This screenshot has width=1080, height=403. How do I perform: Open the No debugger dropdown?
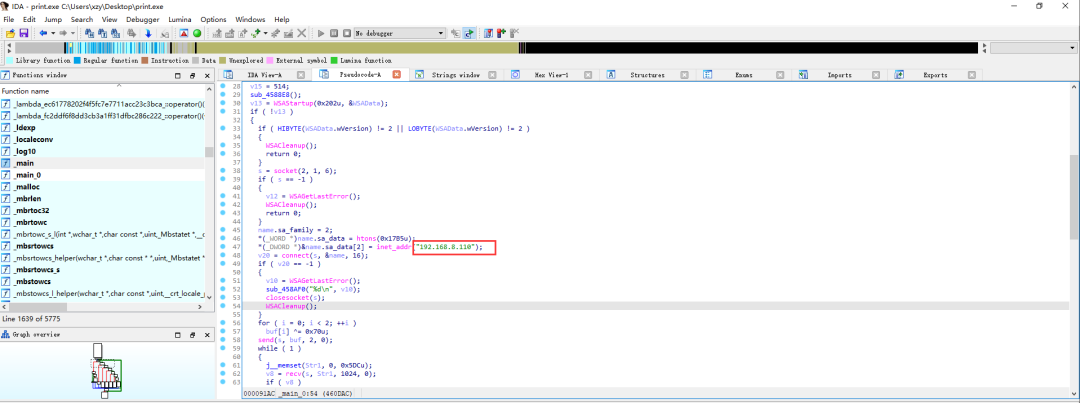pyautogui.click(x=400, y=33)
